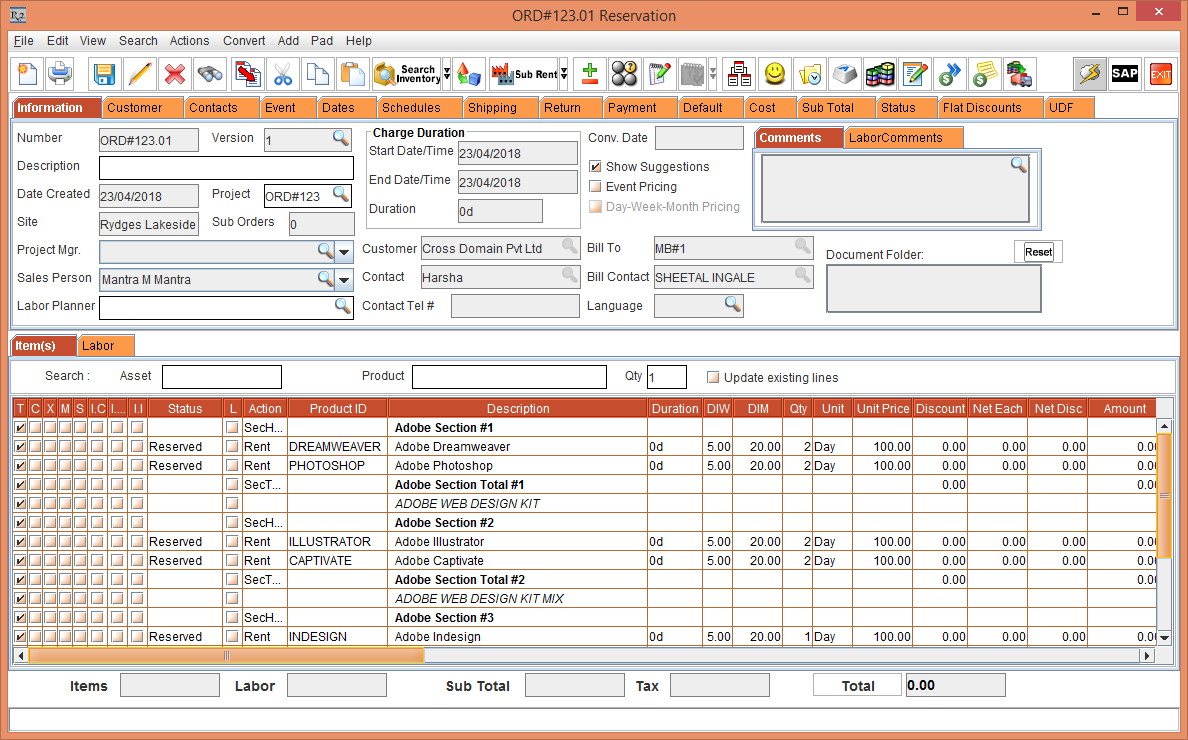Viewport: 1188px width, 740px height.
Task: Click the binoculars find icon
Action: pyautogui.click(x=209, y=74)
